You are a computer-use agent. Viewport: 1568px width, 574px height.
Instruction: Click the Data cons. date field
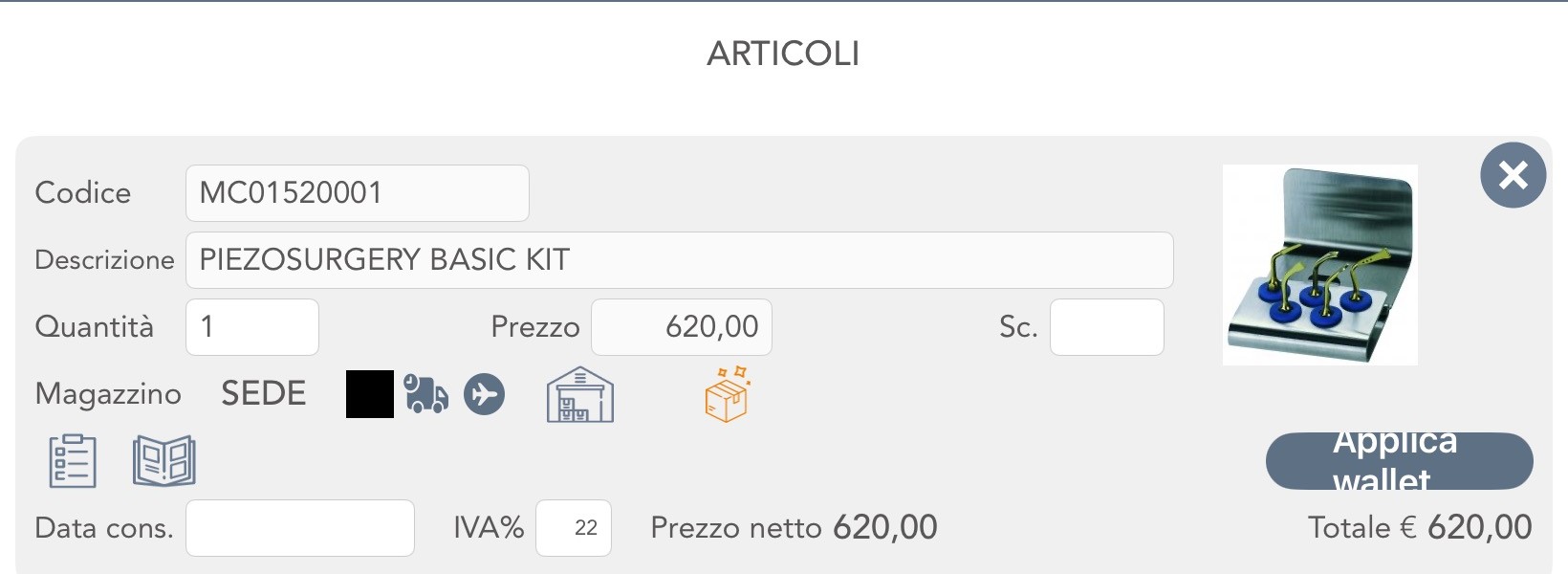pos(299,527)
